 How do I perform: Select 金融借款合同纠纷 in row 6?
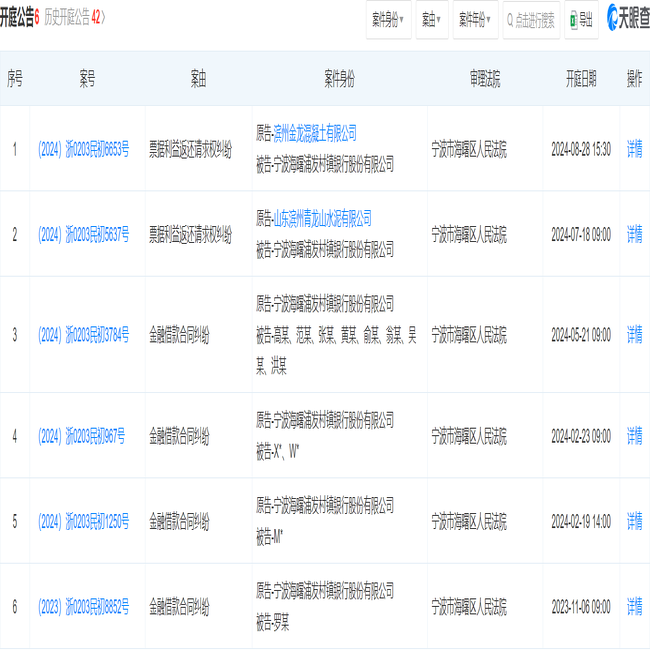pos(179,607)
